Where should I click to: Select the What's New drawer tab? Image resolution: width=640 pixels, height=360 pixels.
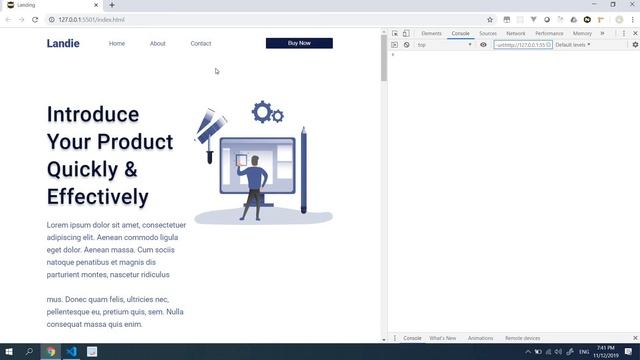pyautogui.click(x=442, y=338)
